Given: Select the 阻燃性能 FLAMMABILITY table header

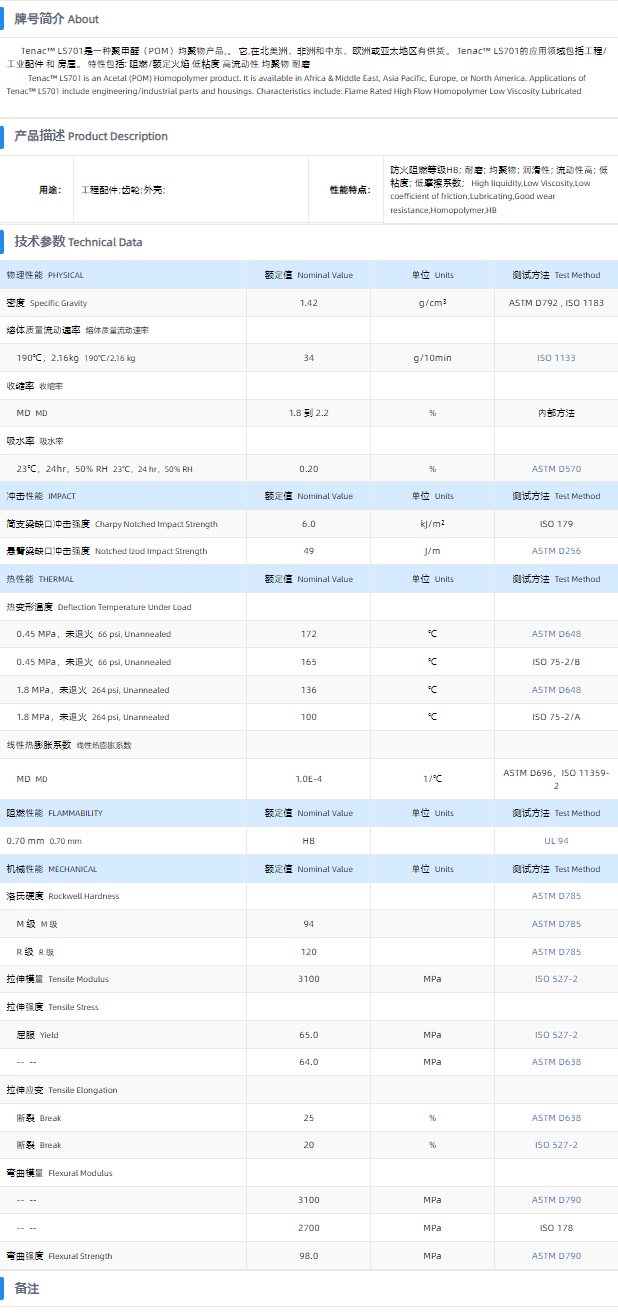Looking at the screenshot, I should pos(55,813).
